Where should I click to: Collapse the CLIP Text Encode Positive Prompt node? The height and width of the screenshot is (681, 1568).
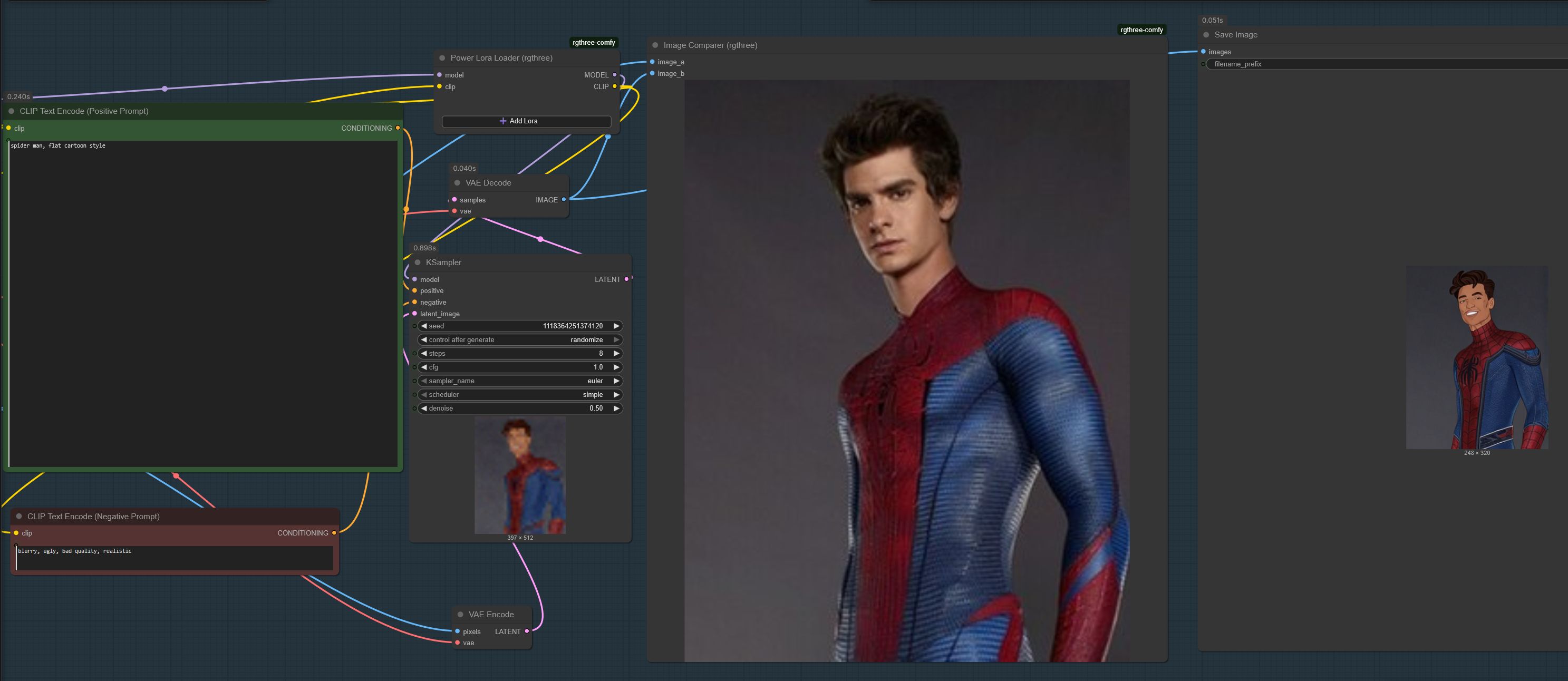tap(12, 111)
